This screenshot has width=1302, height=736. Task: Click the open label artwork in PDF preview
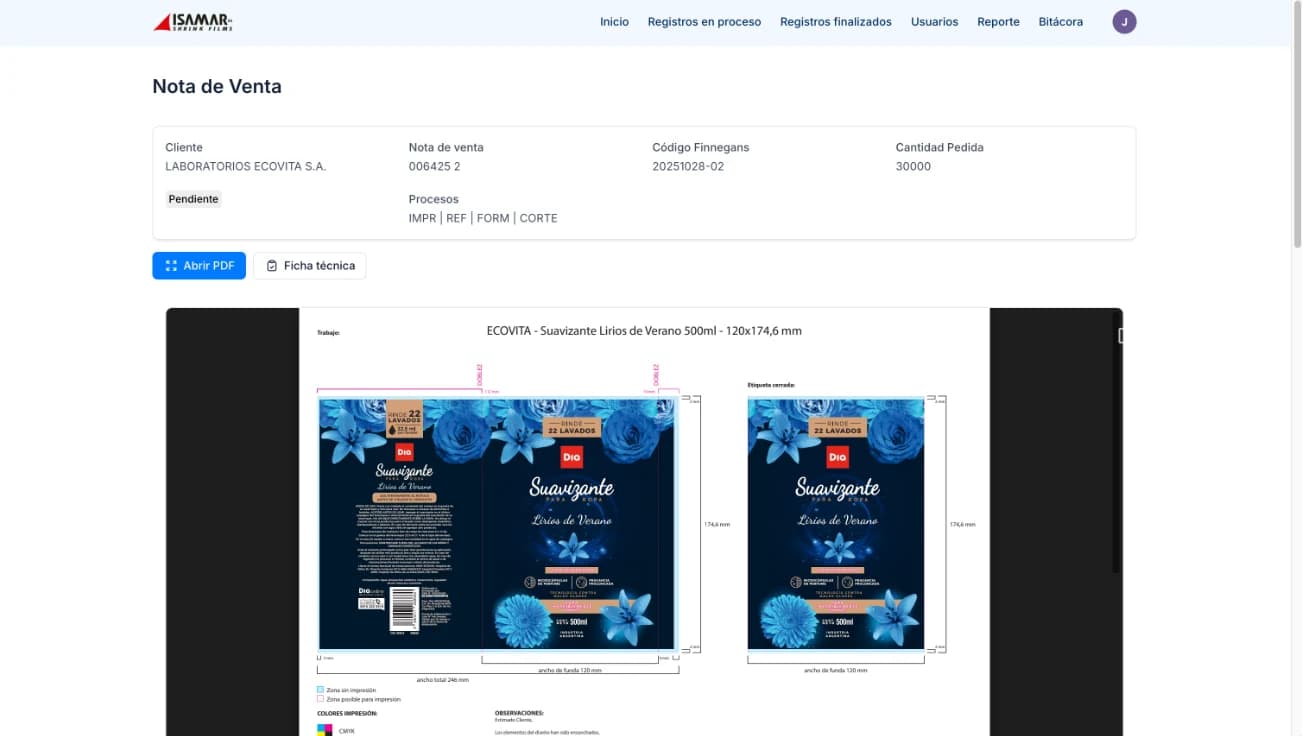pos(497,523)
